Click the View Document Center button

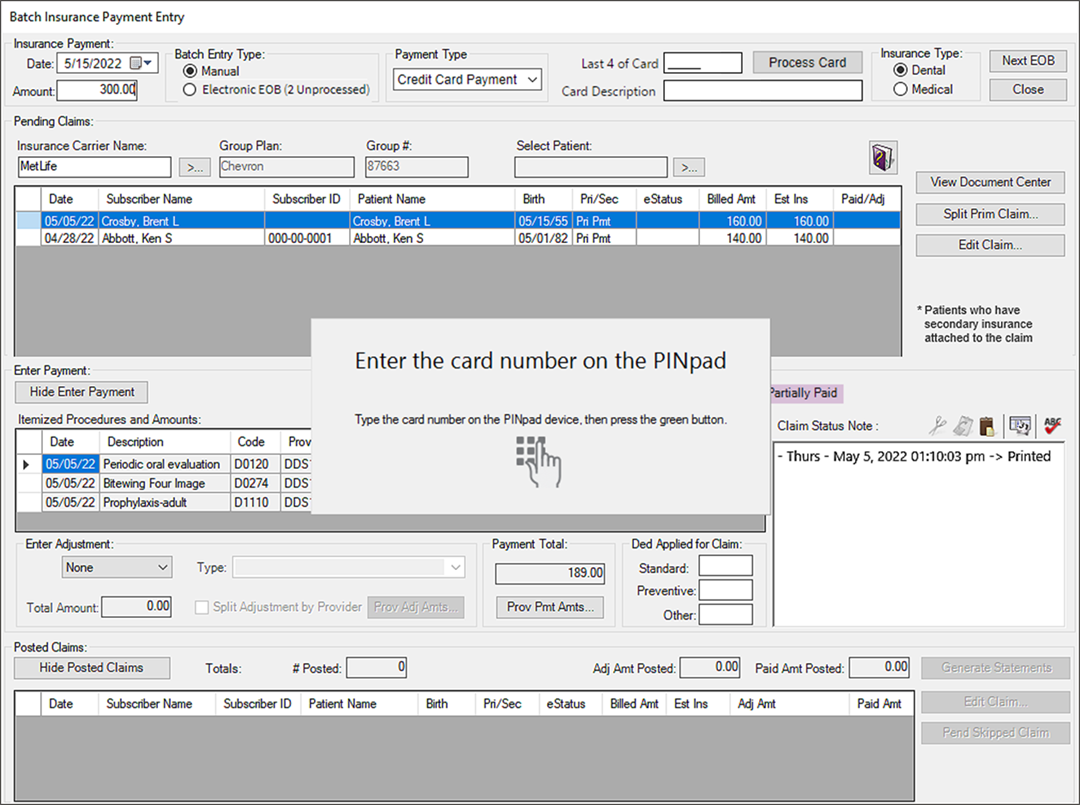coord(990,182)
